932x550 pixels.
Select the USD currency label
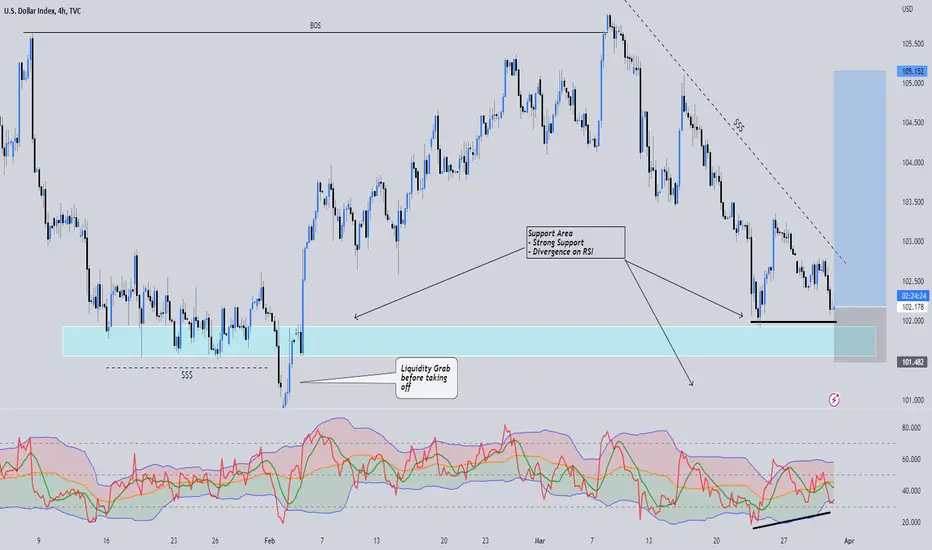click(907, 9)
